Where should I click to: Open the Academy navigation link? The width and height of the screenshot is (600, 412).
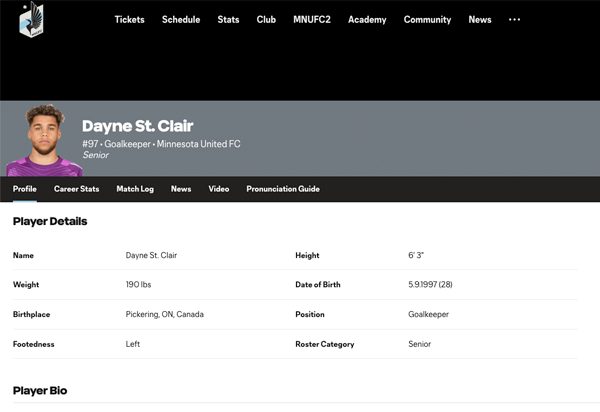pyautogui.click(x=367, y=20)
